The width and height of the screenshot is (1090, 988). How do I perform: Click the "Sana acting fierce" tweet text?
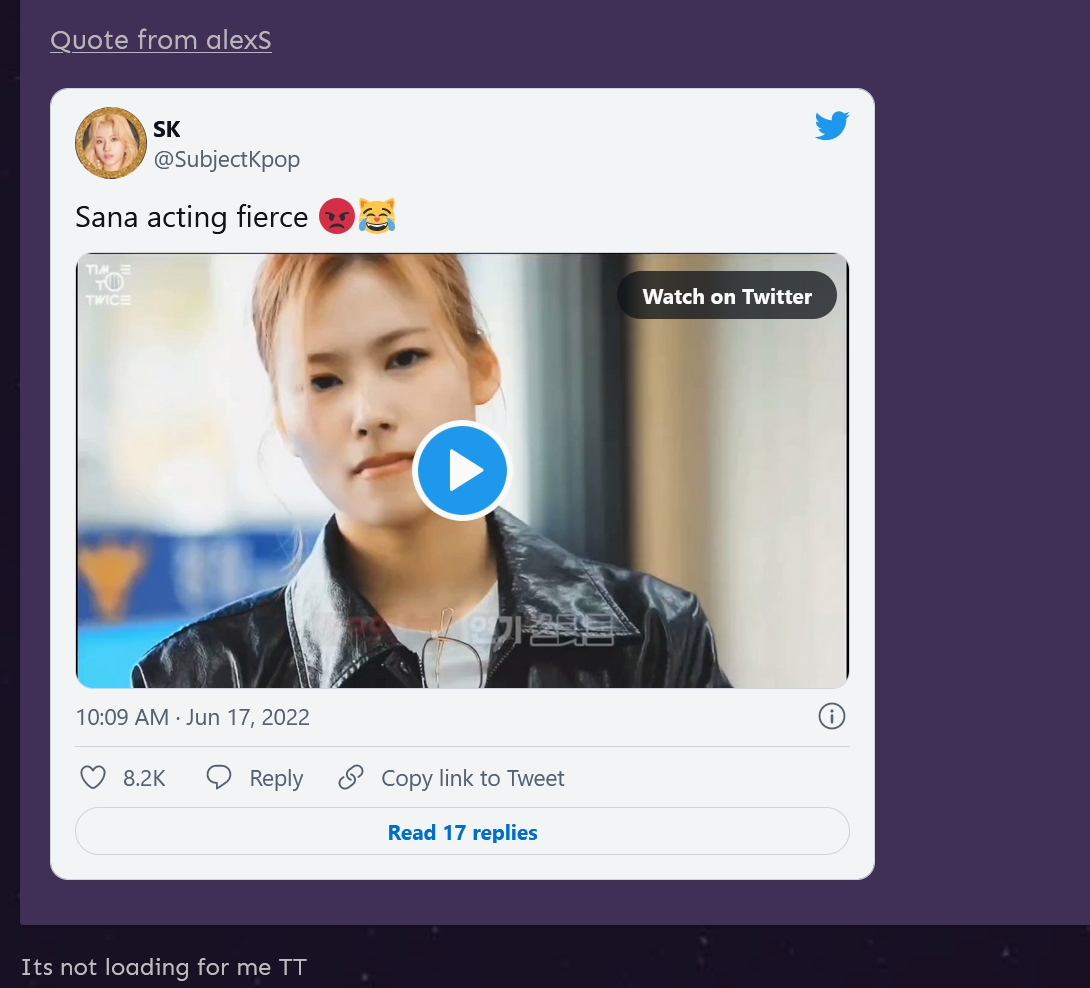pos(191,217)
